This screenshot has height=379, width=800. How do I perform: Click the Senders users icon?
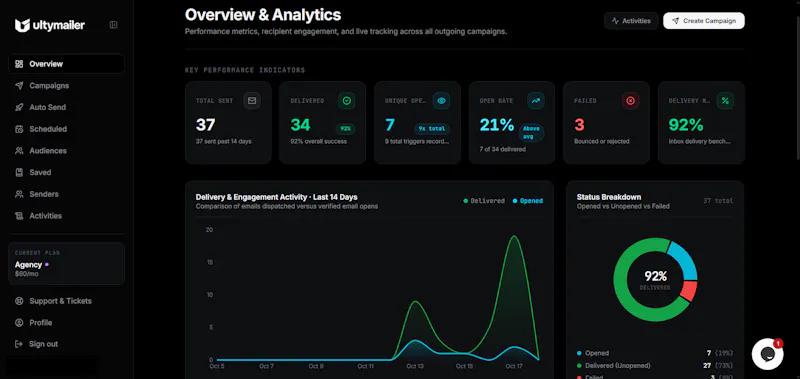[19, 194]
